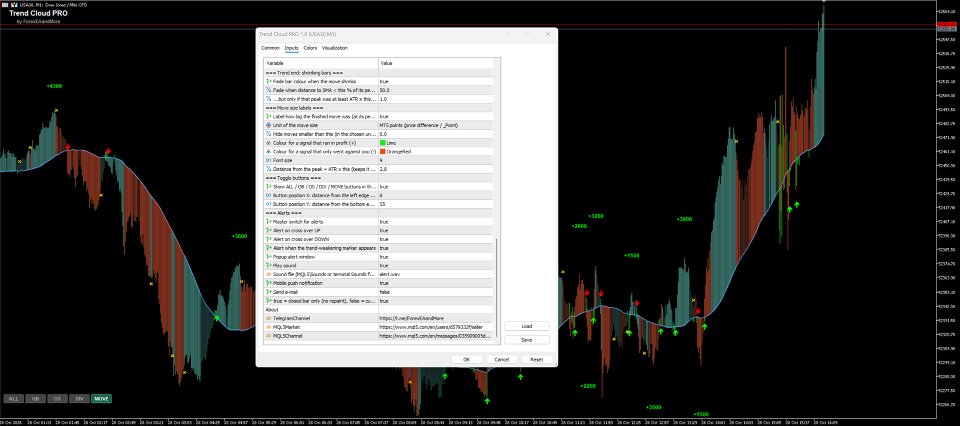960x426 pixels.
Task: Switch to the Colors tab
Action: click(x=310, y=48)
